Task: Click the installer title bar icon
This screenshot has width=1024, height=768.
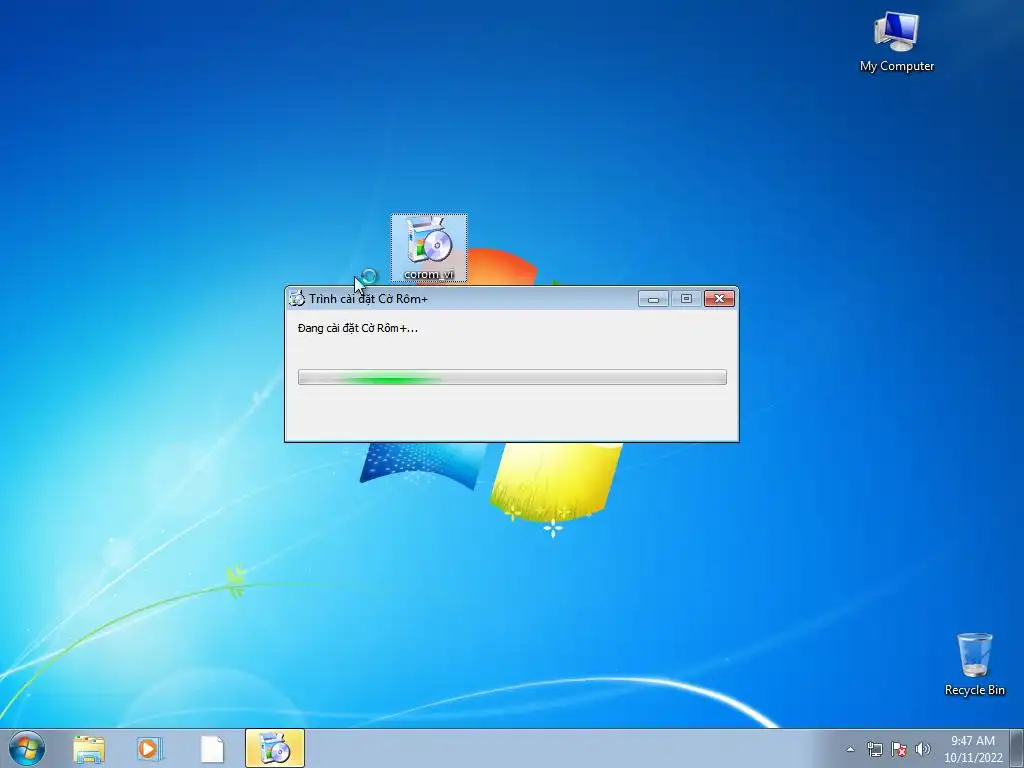Action: pos(297,298)
